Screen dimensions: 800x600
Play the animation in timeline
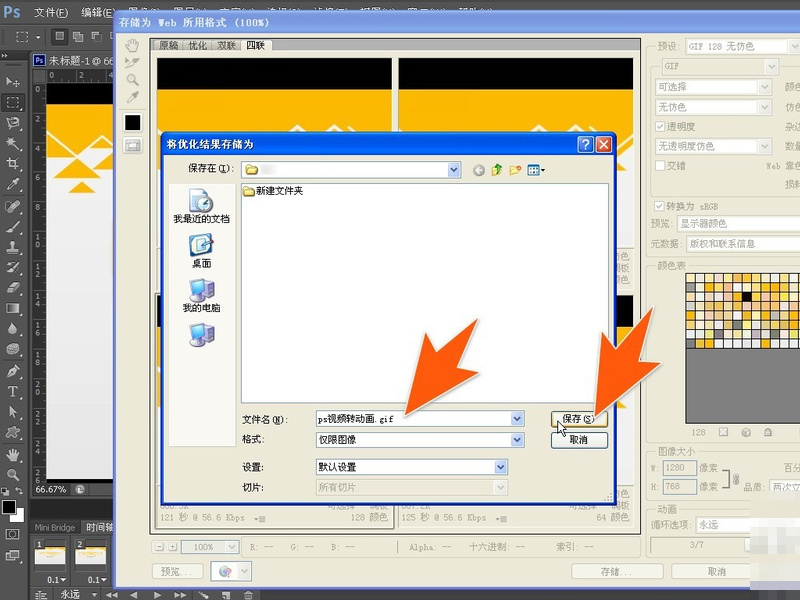point(157,594)
